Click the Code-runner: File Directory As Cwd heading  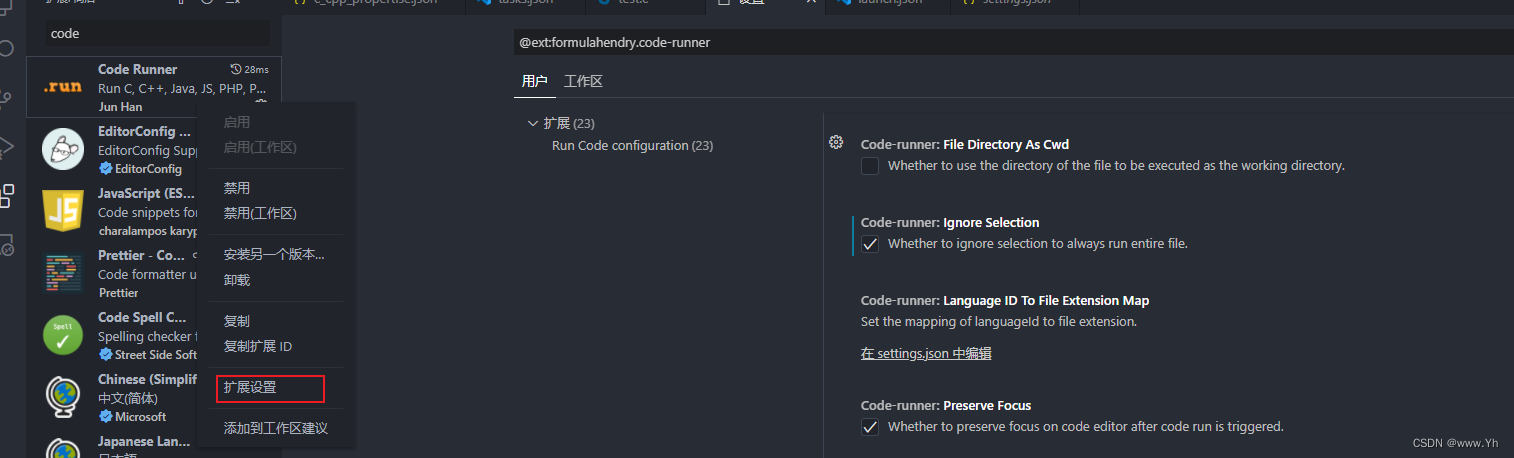(x=965, y=144)
